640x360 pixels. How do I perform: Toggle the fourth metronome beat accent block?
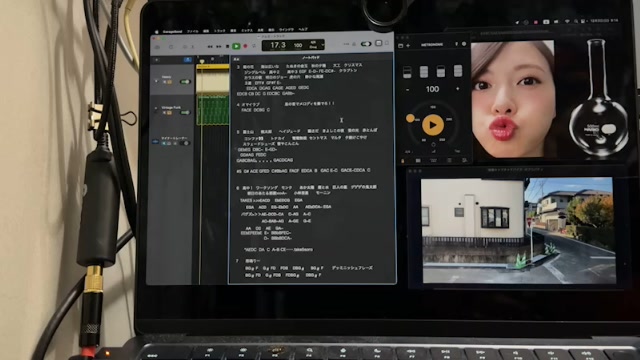click(458, 71)
